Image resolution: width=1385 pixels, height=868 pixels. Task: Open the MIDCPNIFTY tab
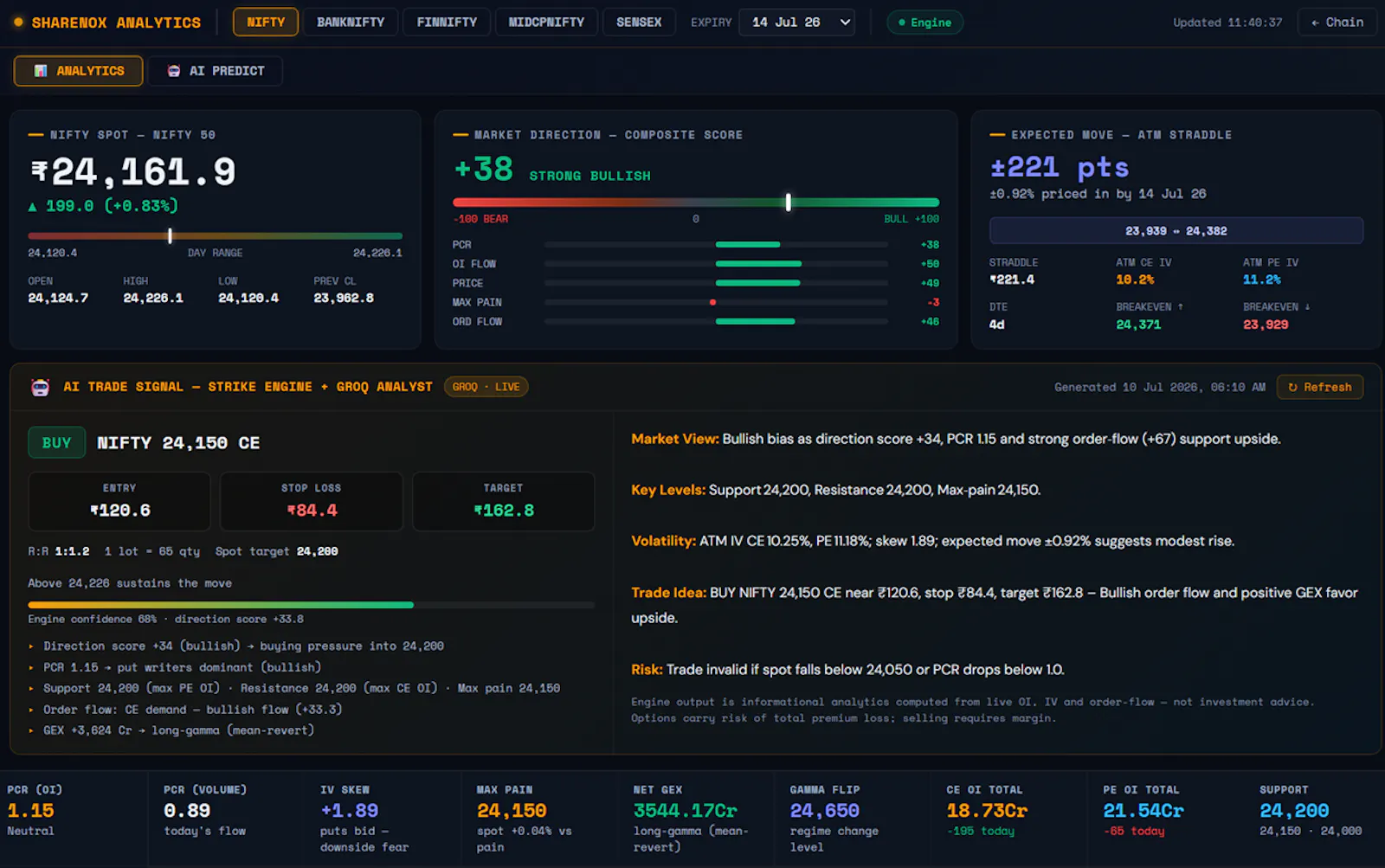coord(546,23)
